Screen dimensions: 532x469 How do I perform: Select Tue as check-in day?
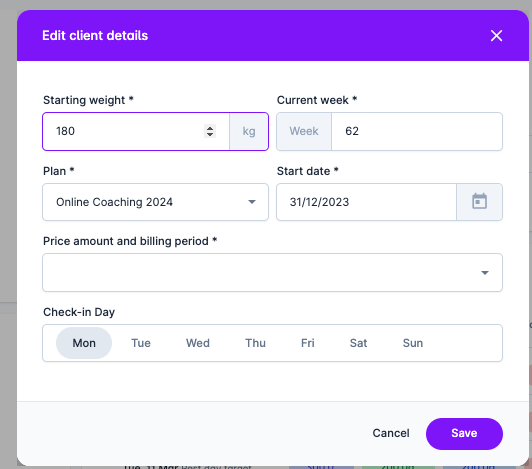[x=141, y=343]
